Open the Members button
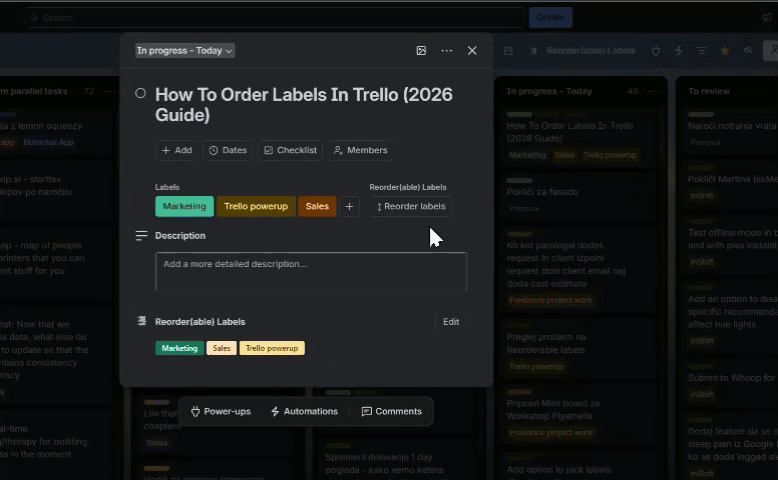778x480 pixels. tap(360, 150)
